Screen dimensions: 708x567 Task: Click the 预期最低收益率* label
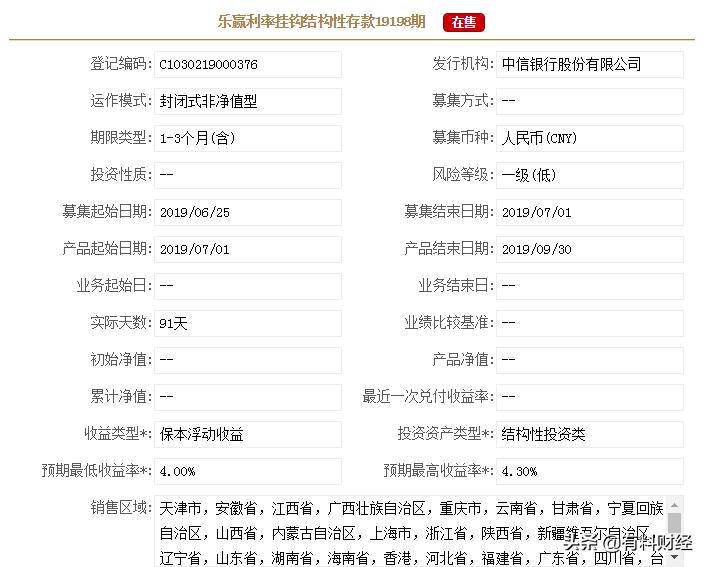(97, 471)
